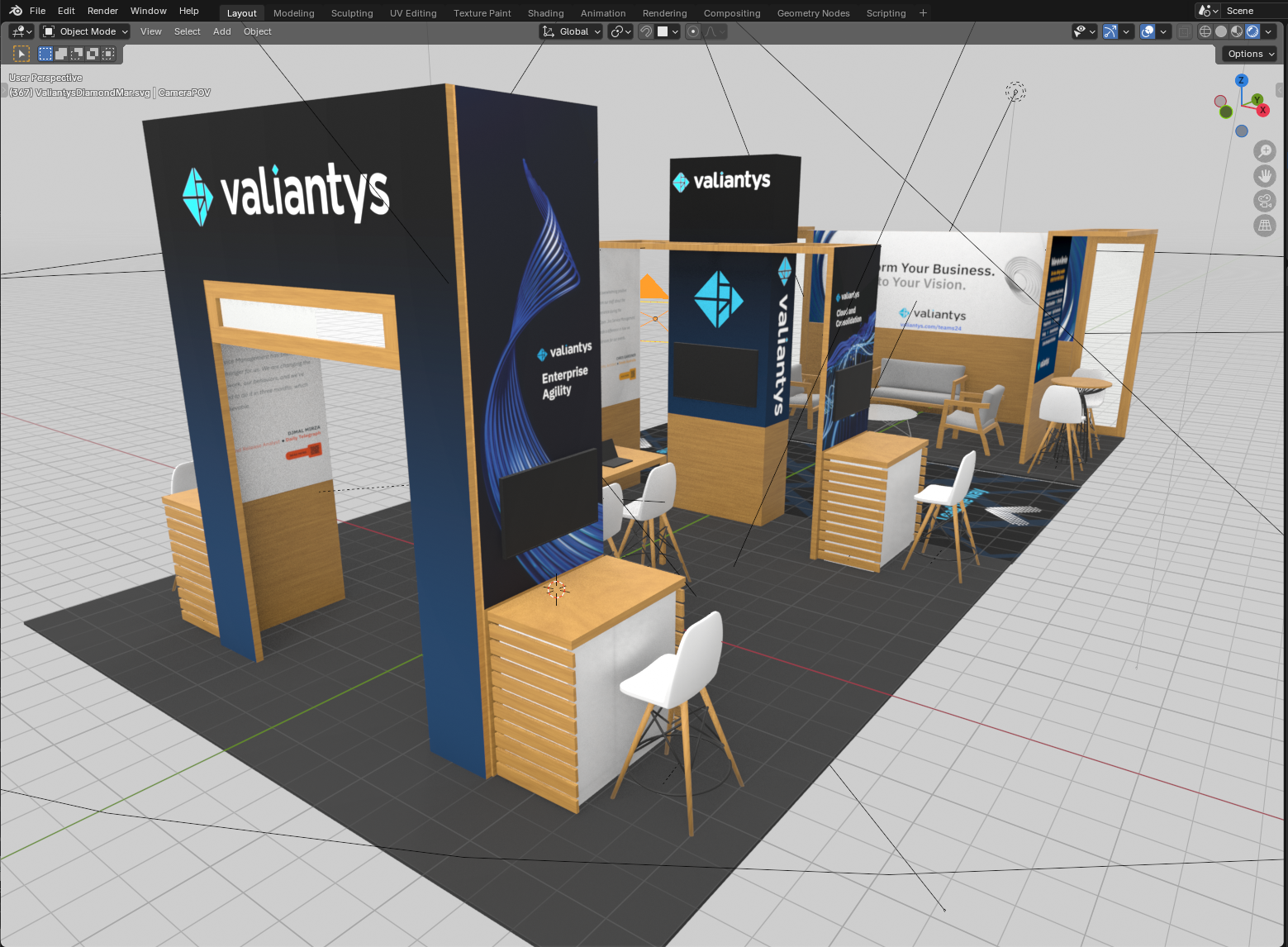The width and height of the screenshot is (1288, 947).
Task: Toggle camera view with the camera icon
Action: pyautogui.click(x=1265, y=201)
